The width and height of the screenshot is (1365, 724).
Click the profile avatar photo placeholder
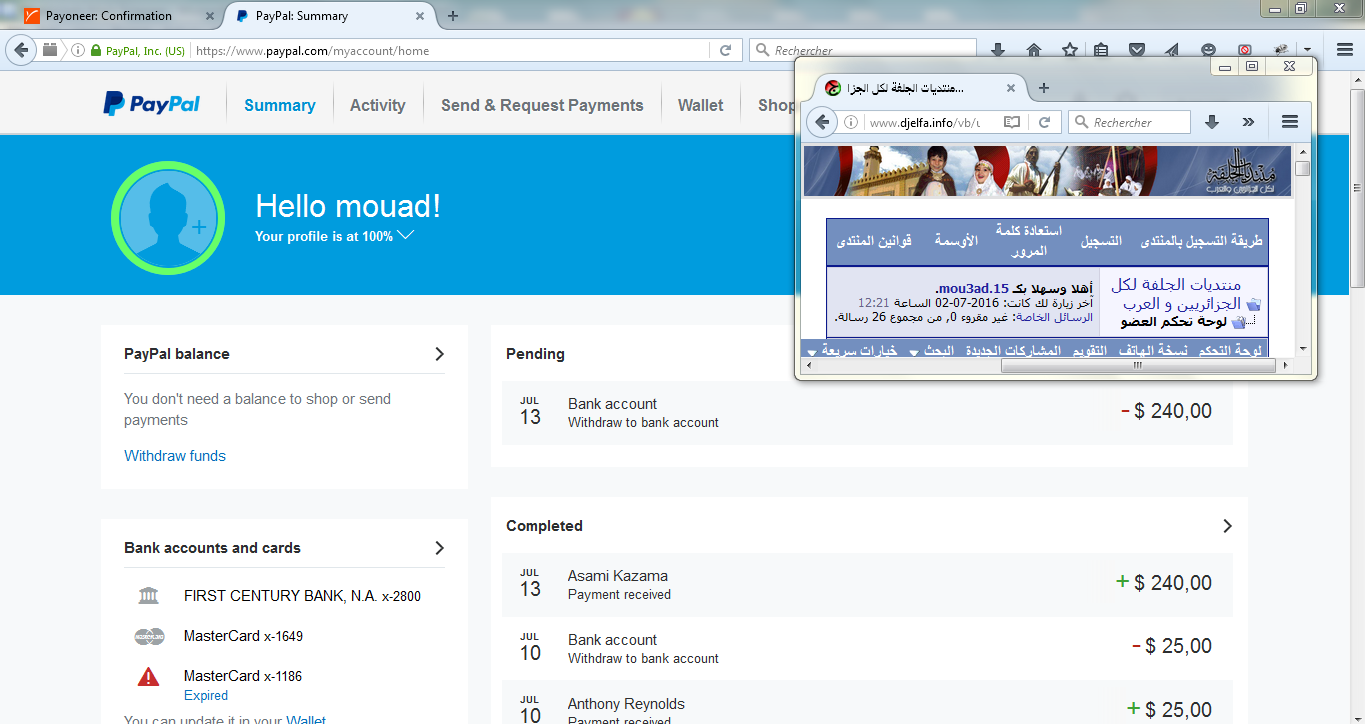167,217
